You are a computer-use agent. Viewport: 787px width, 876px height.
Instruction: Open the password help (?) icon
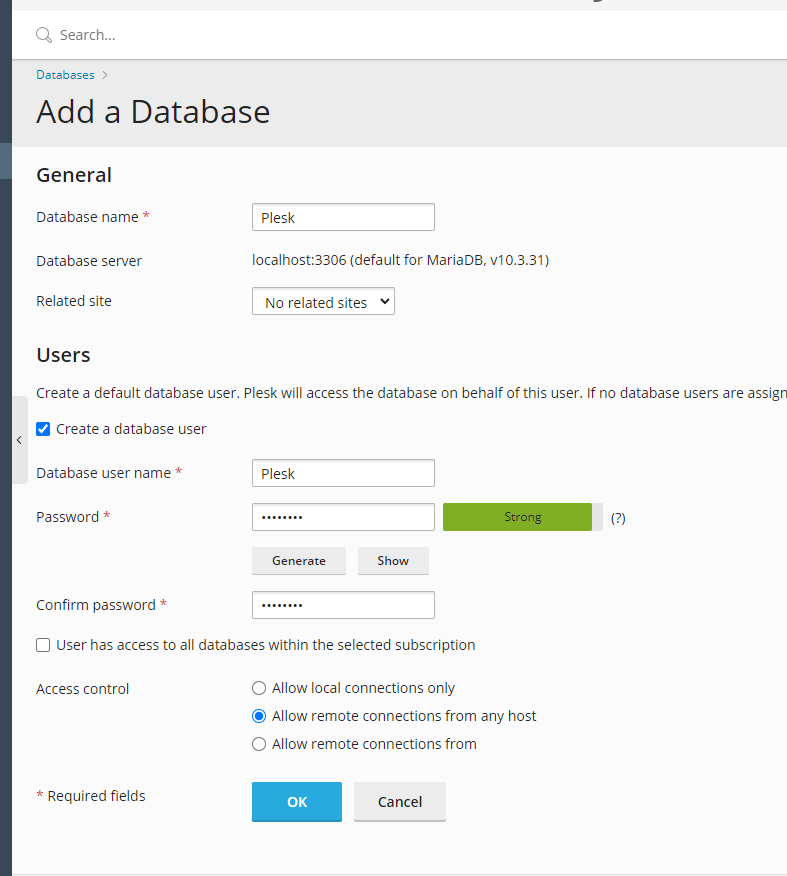[617, 517]
